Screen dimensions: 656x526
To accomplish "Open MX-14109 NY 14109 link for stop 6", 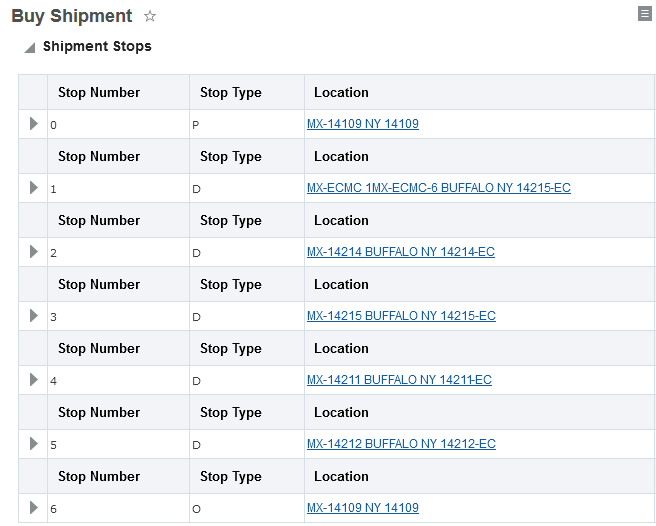I will click(362, 508).
